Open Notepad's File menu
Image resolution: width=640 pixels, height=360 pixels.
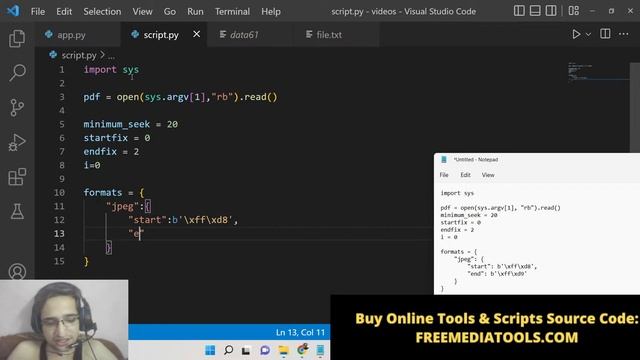coord(444,175)
